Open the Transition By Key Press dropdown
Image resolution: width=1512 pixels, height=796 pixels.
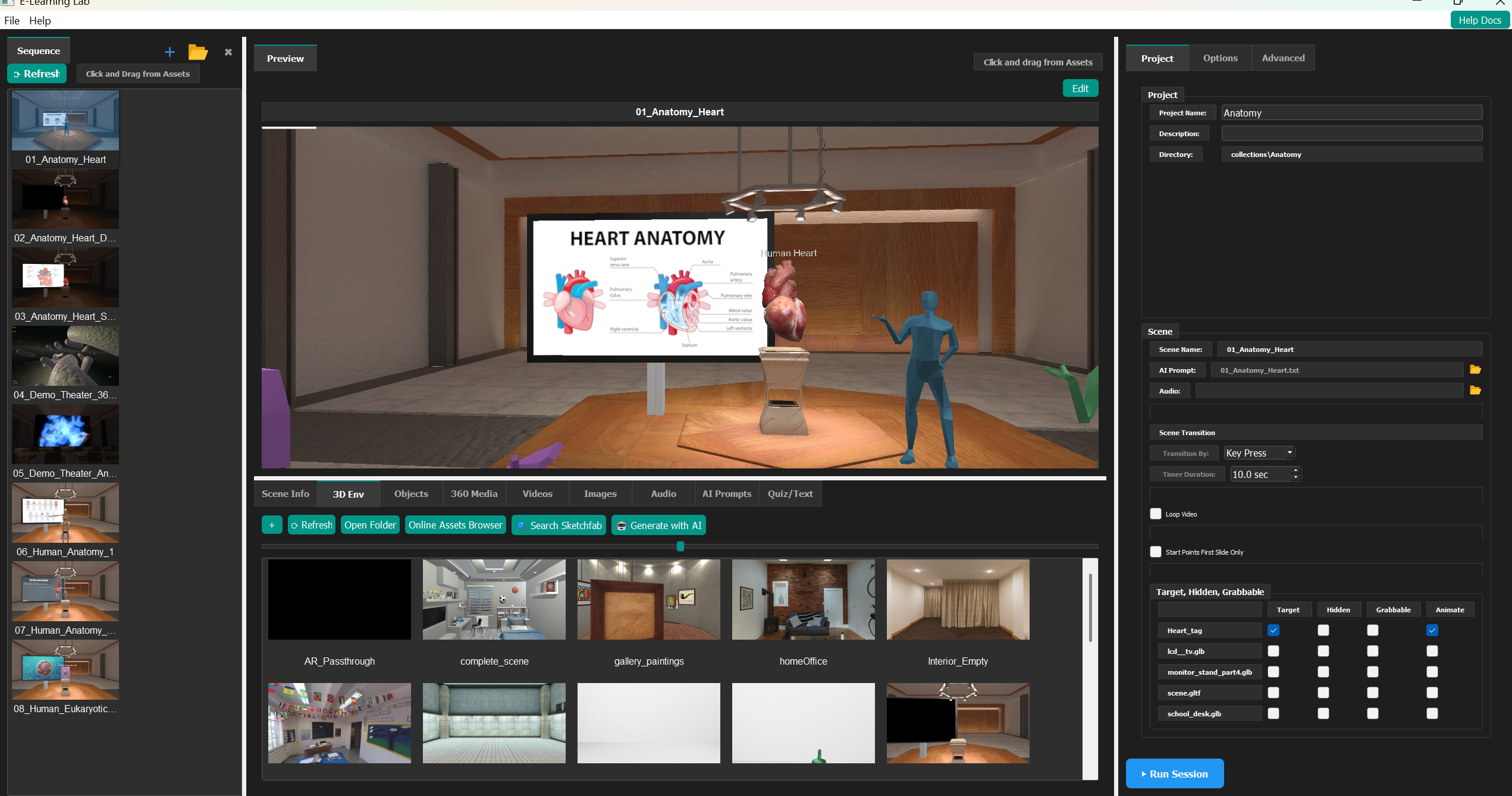pyautogui.click(x=1259, y=453)
